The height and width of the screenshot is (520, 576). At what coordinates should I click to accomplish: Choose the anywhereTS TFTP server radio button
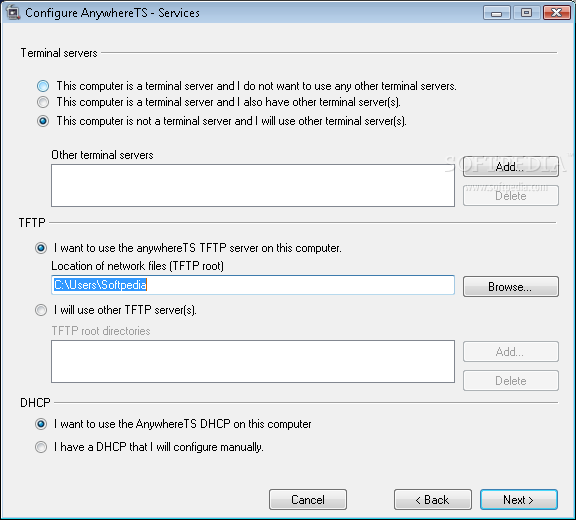[41, 248]
